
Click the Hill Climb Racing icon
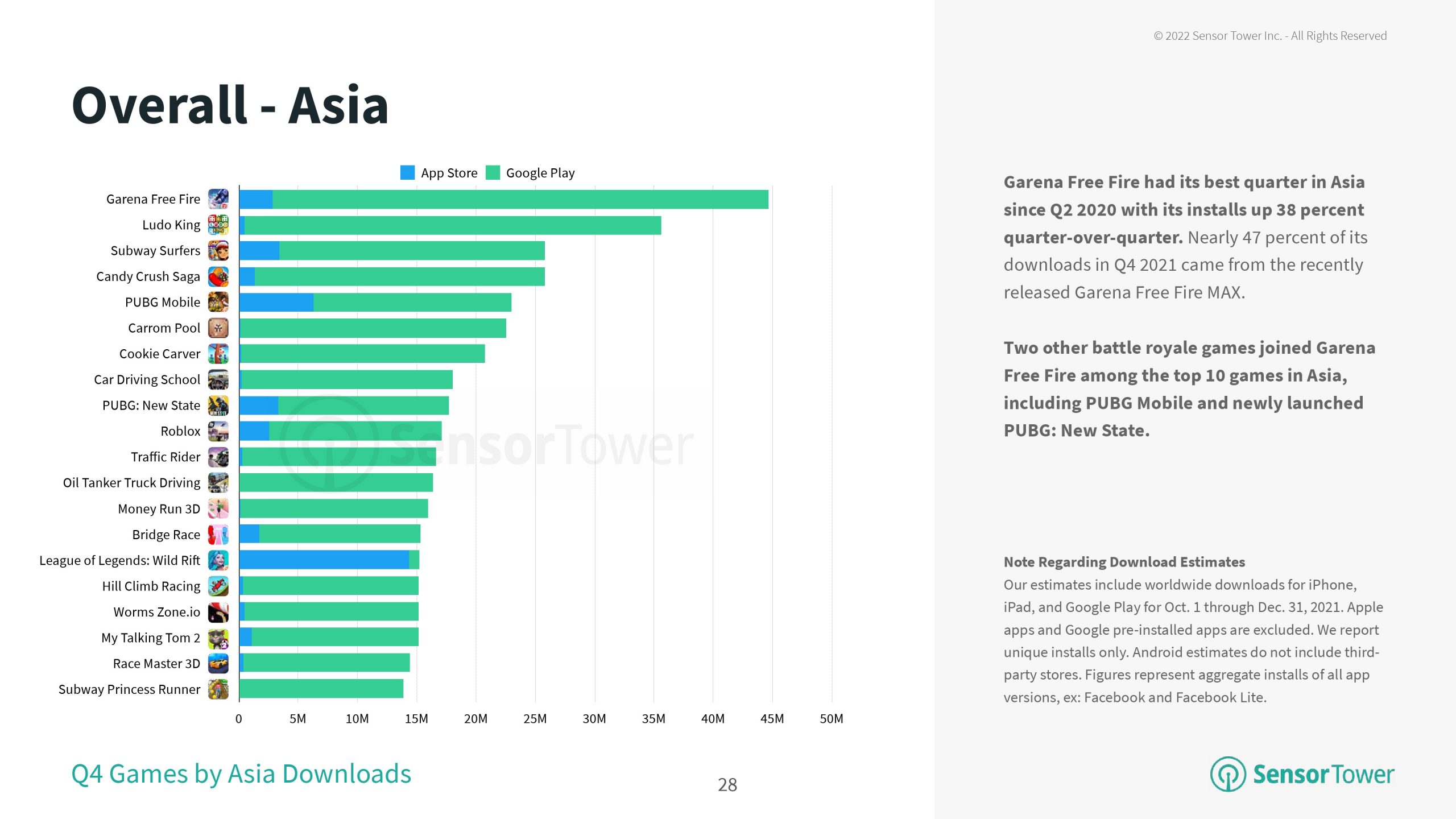(x=218, y=586)
